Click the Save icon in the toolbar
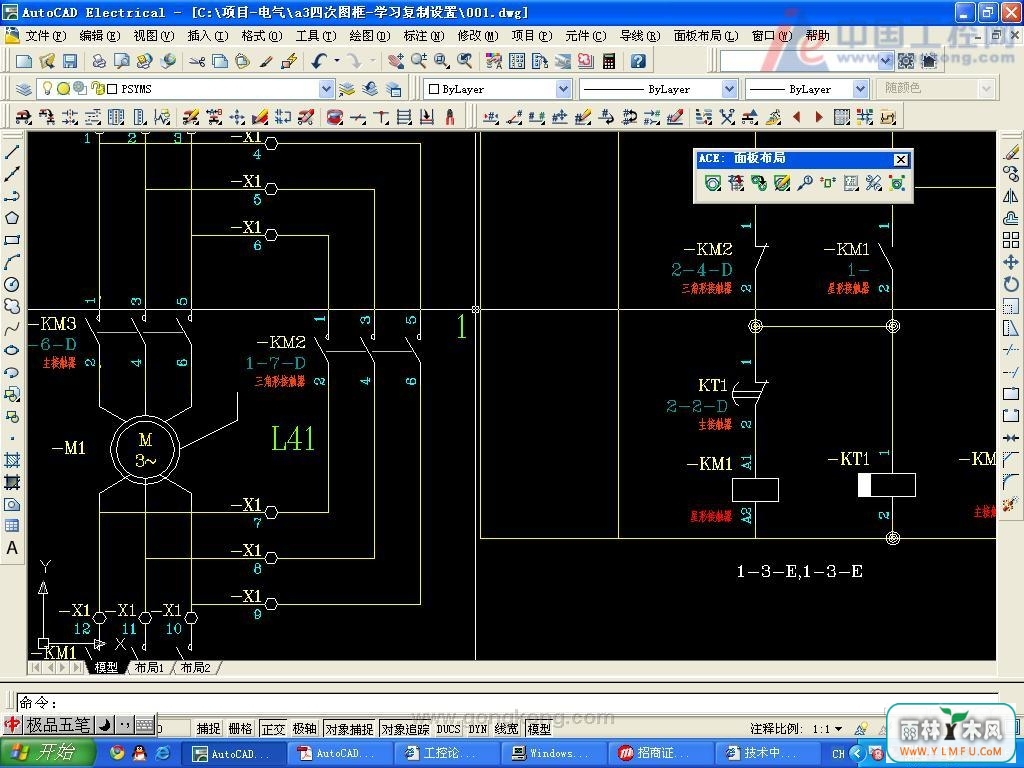Viewport: 1024px width, 768px height. 69,61
